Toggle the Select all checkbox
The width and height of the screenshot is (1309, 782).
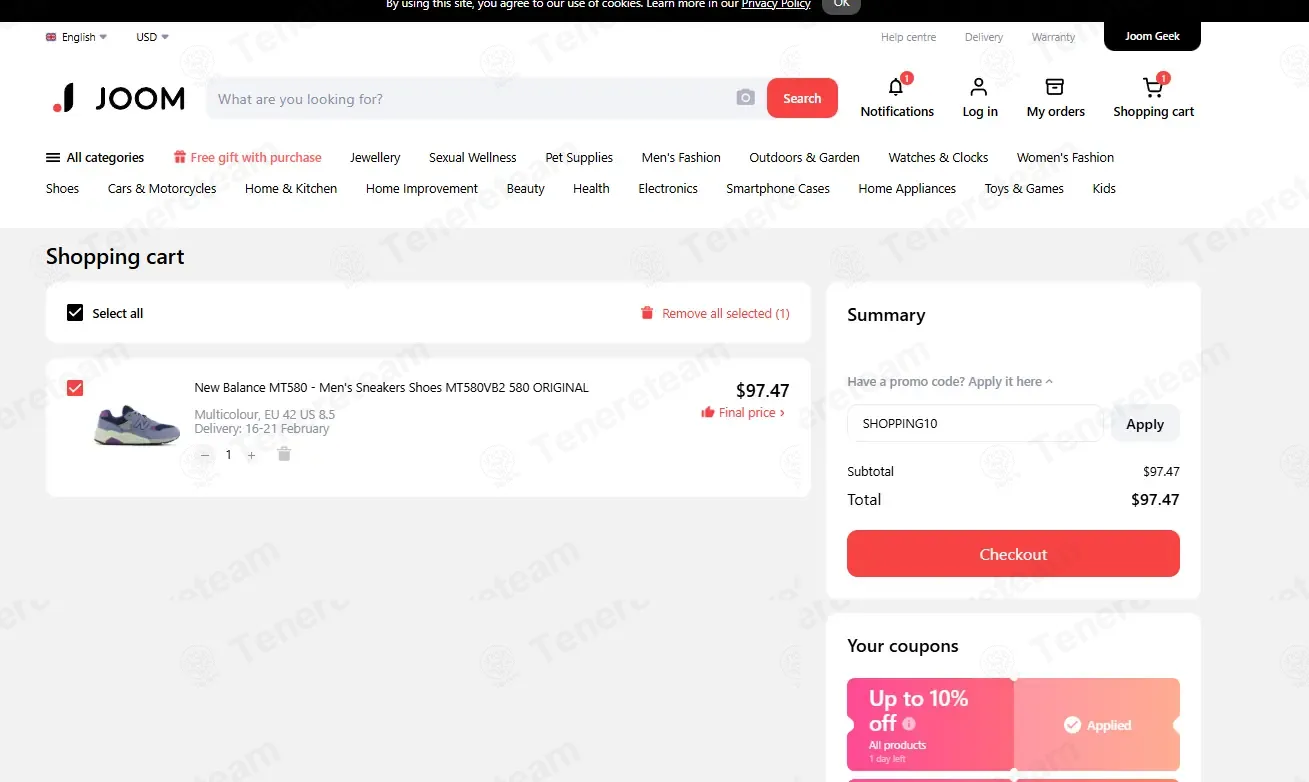75,313
